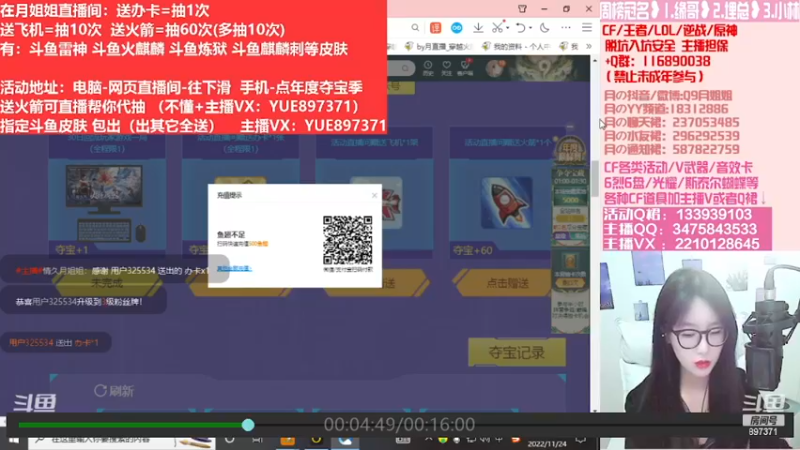Image resolution: width=800 pixels, height=450 pixels.
Task: Click the video progress slider knob
Action: tap(248, 424)
